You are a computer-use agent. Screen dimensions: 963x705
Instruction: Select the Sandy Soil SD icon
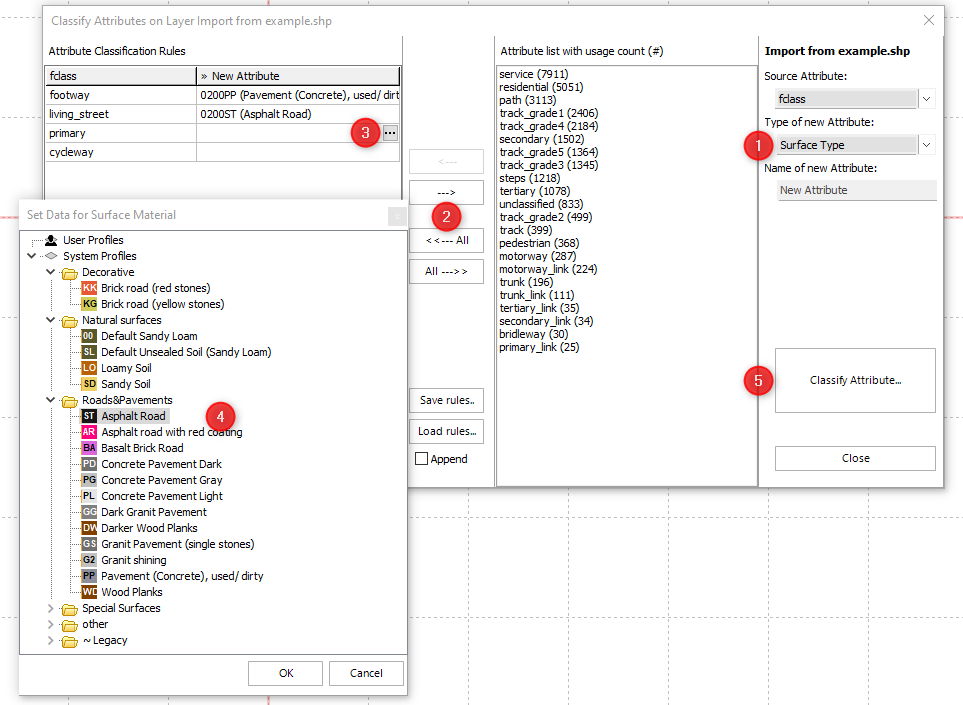point(89,384)
